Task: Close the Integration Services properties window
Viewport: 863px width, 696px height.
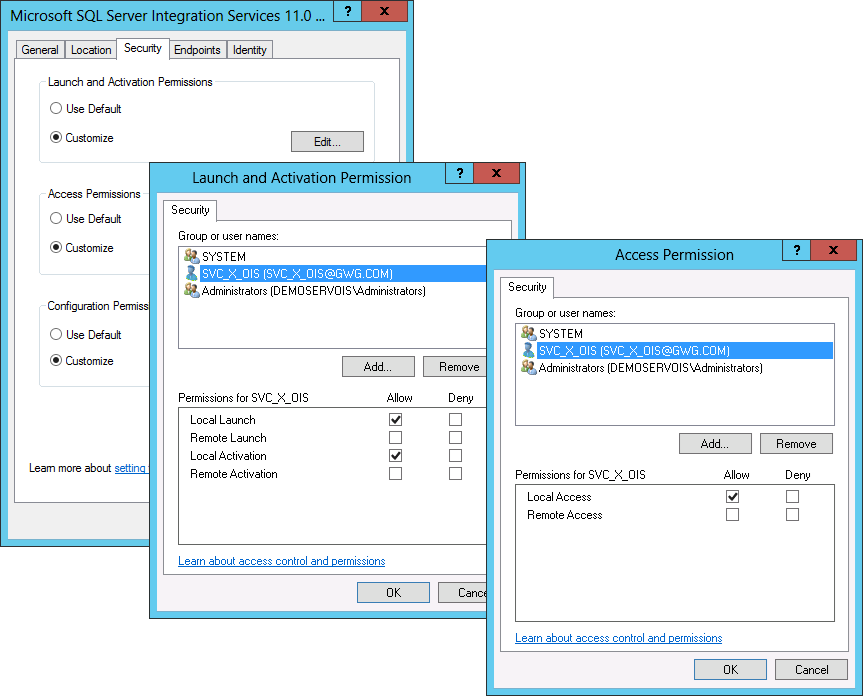Action: tap(384, 11)
